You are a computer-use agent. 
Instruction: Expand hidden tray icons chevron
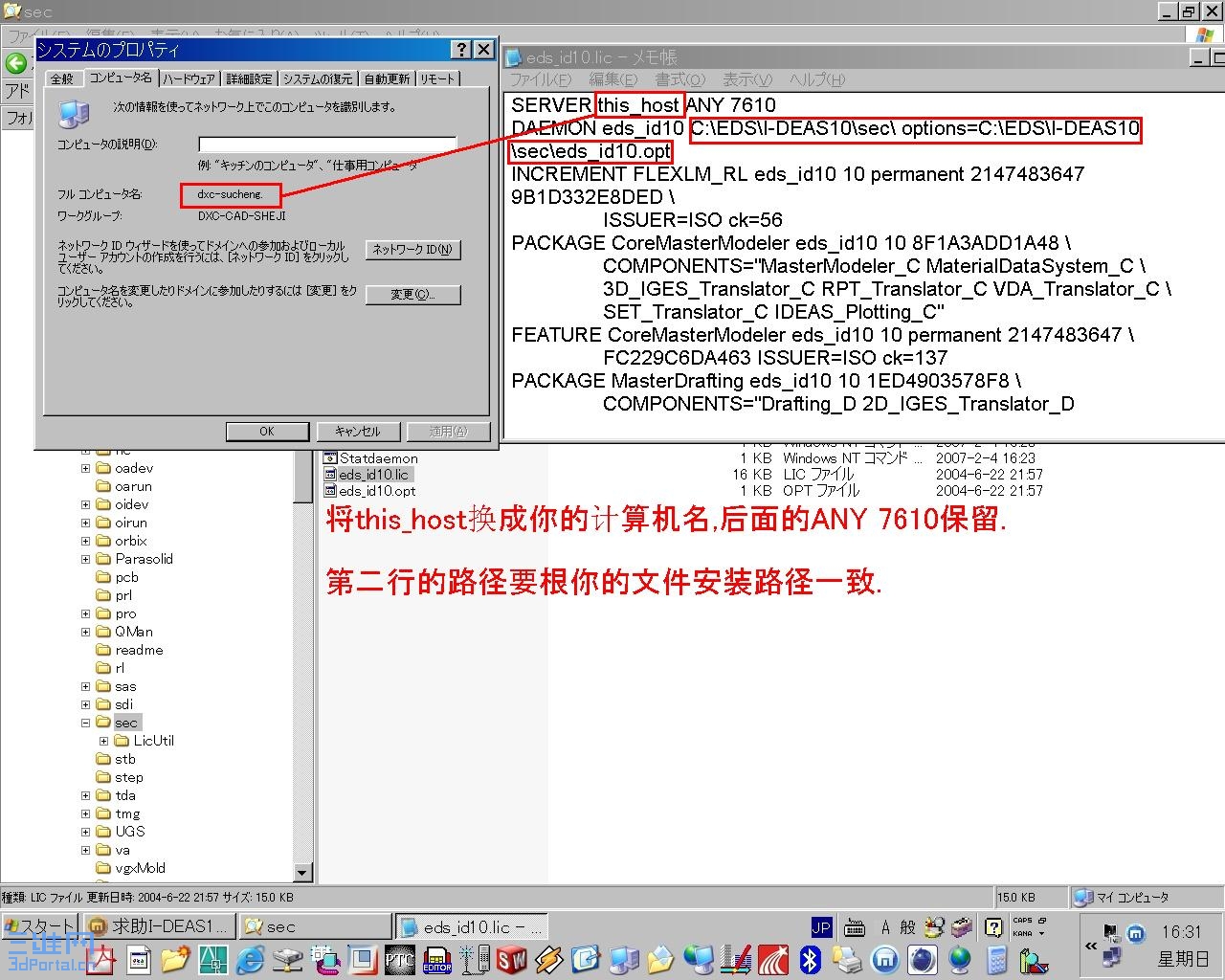(x=1091, y=946)
